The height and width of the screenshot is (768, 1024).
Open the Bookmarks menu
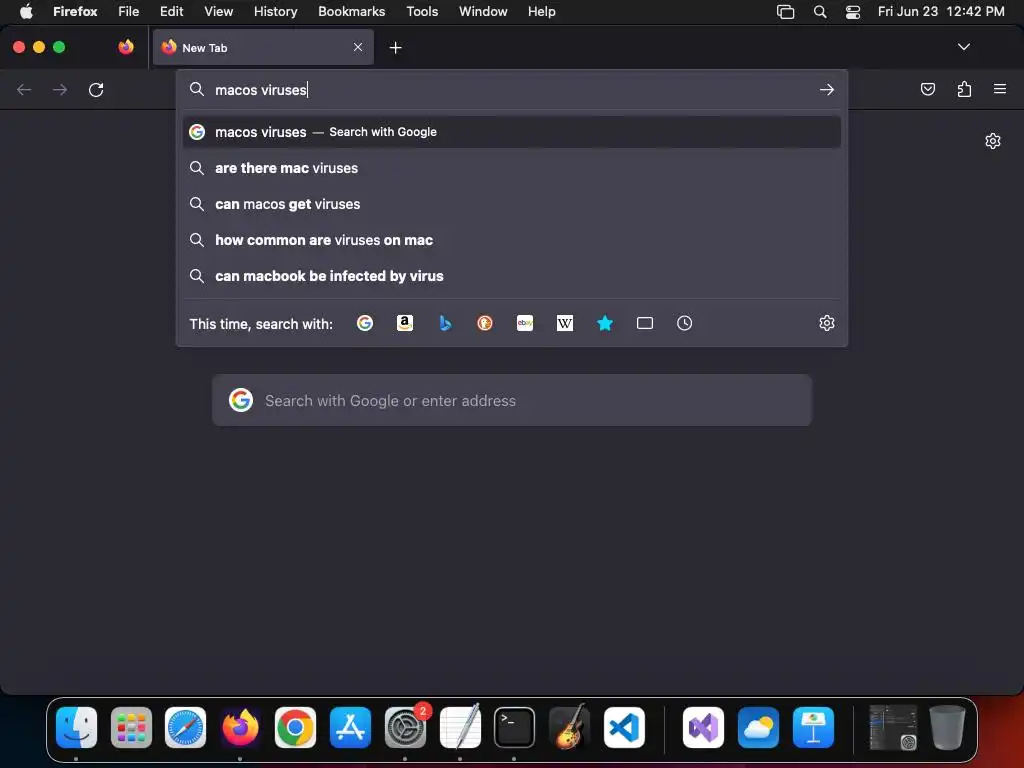351,11
